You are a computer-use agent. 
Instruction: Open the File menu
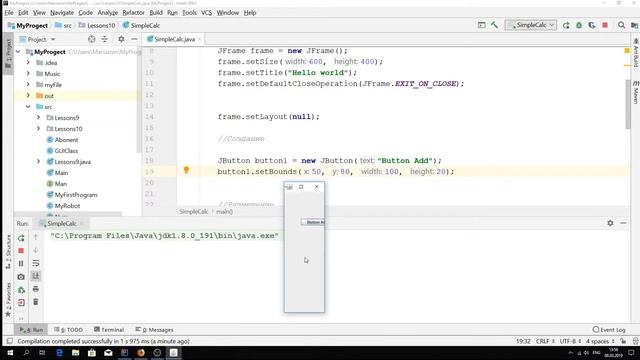[9, 13]
